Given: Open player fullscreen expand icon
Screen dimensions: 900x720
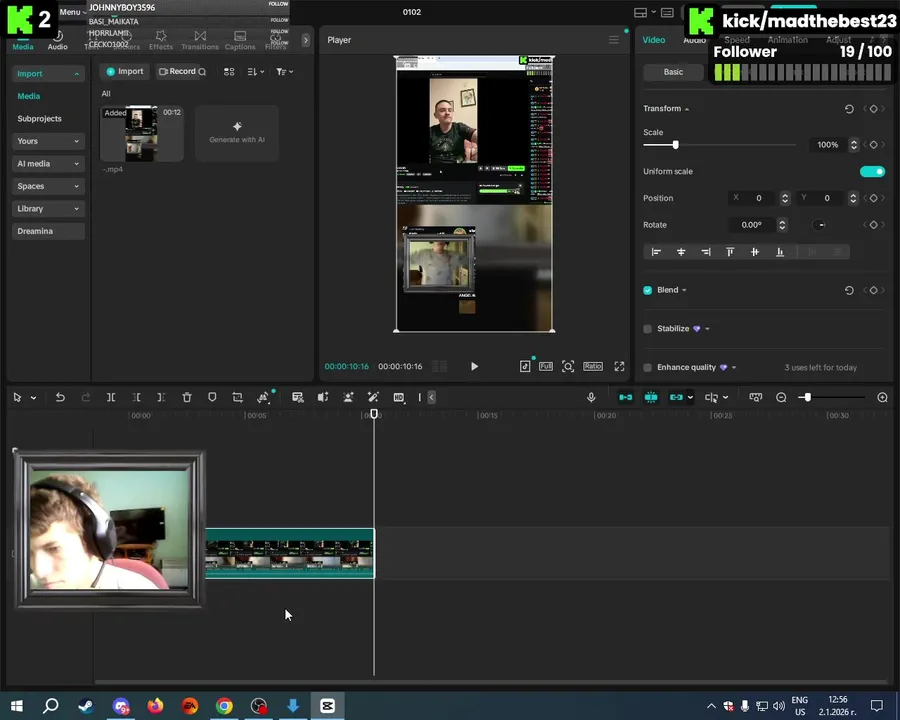Looking at the screenshot, I should tap(619, 366).
